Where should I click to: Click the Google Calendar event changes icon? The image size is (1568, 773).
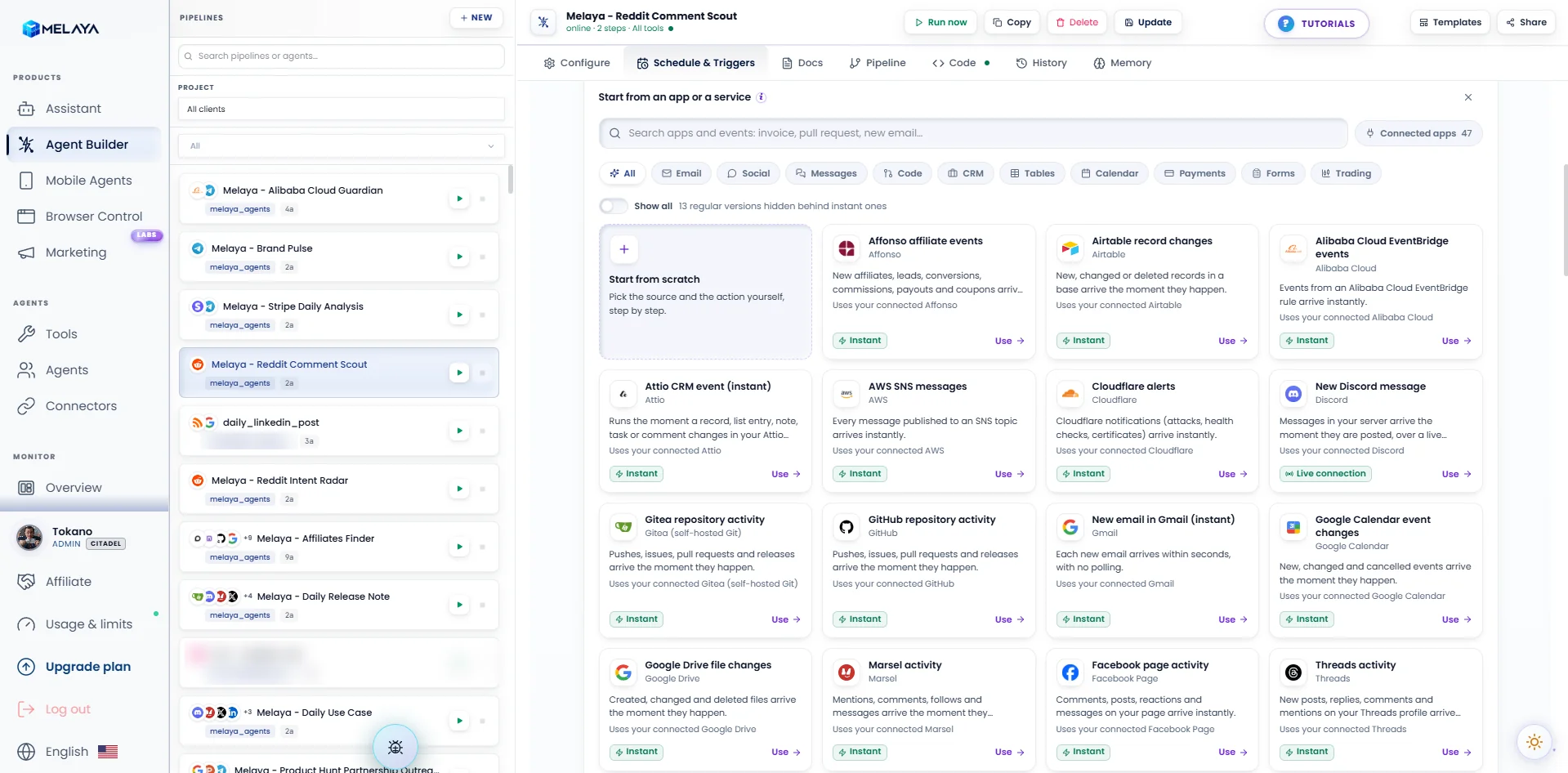pos(1293,527)
